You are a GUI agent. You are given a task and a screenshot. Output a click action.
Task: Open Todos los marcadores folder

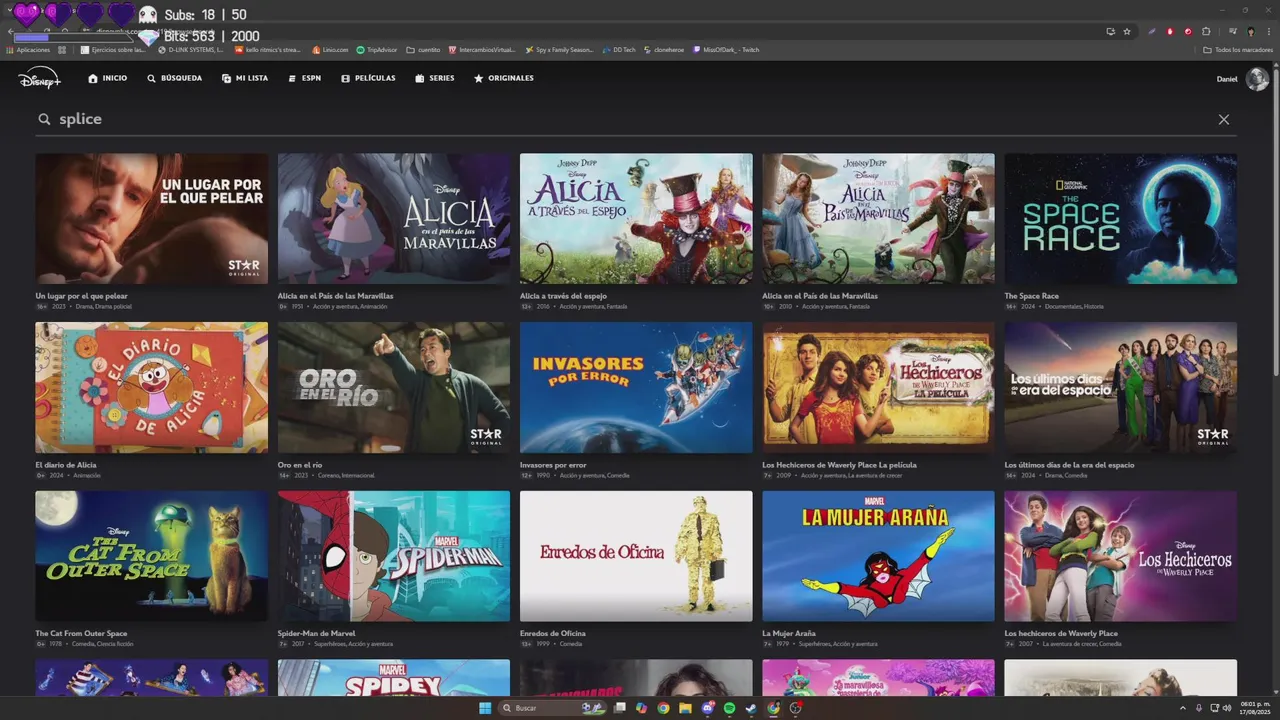(1239, 49)
